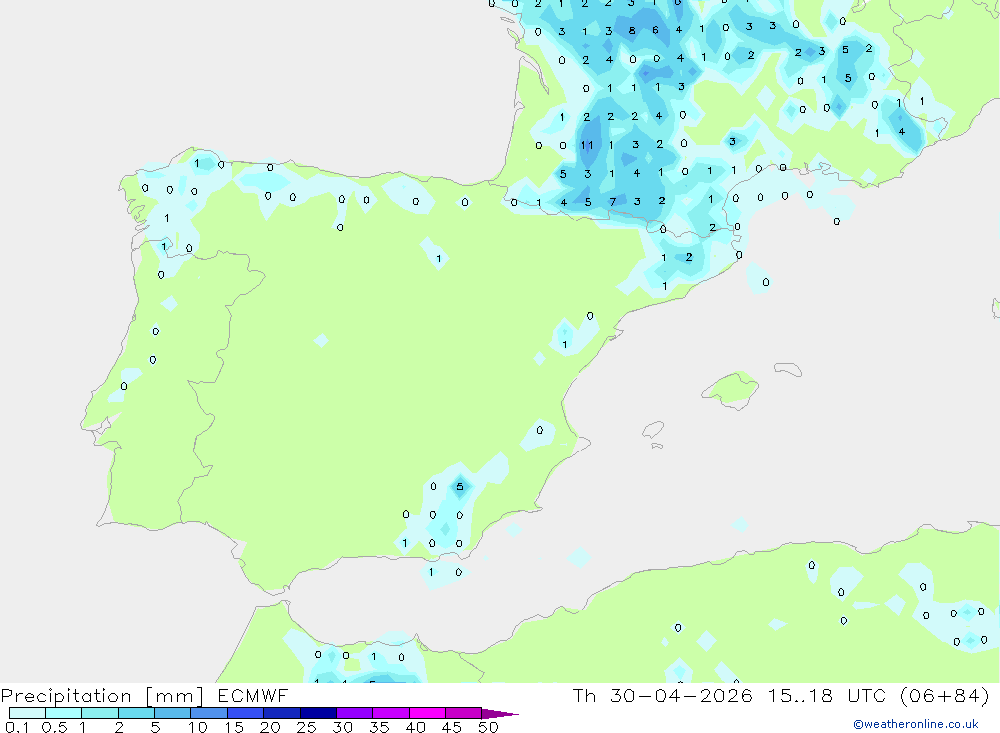Click the 30–35 mm purple swatch
1000x733 pixels.
355,713
